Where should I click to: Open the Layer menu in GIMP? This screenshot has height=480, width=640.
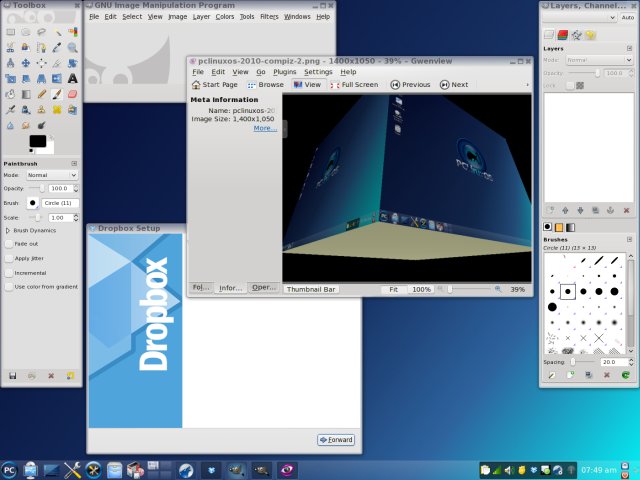201,17
